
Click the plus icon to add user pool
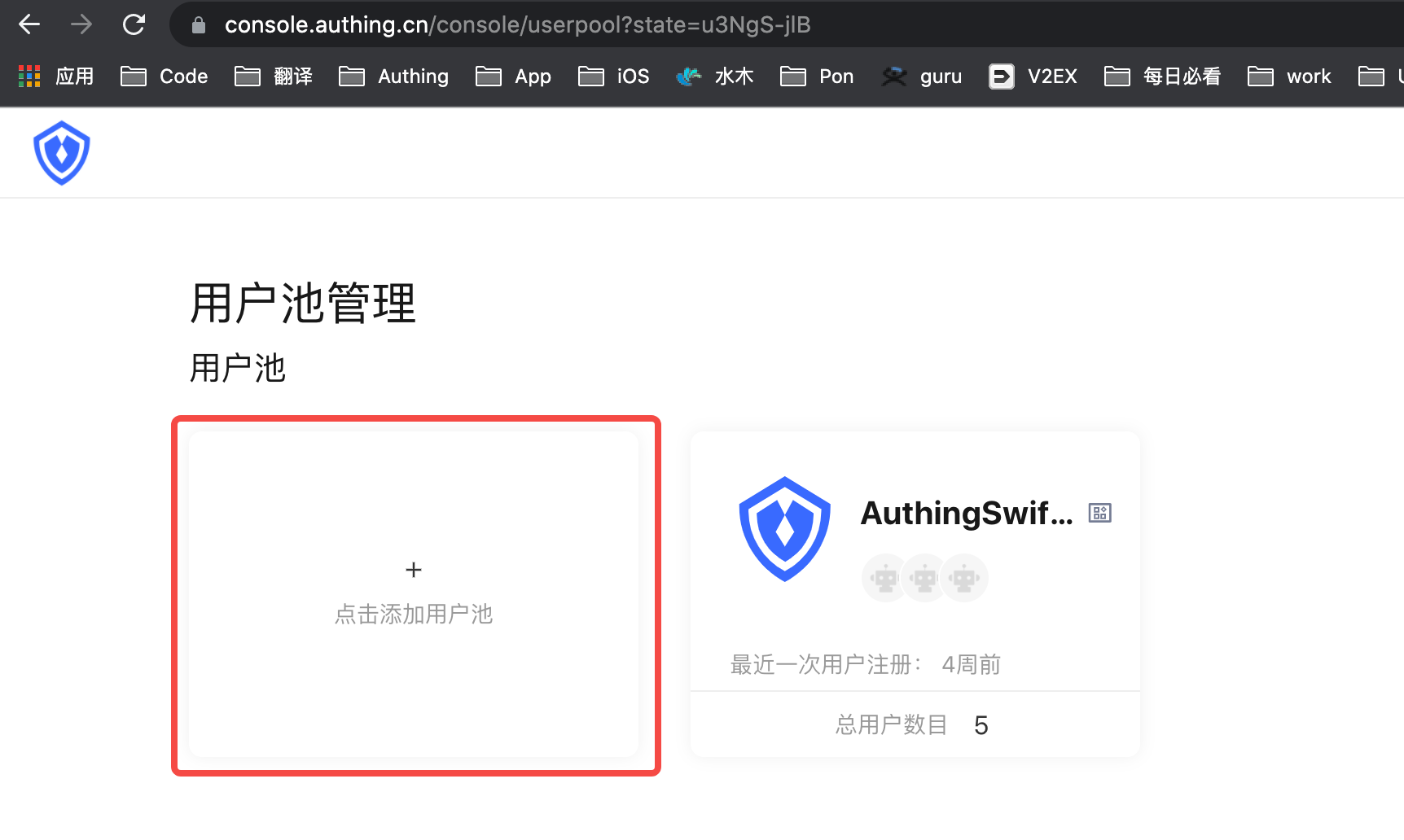tap(414, 570)
